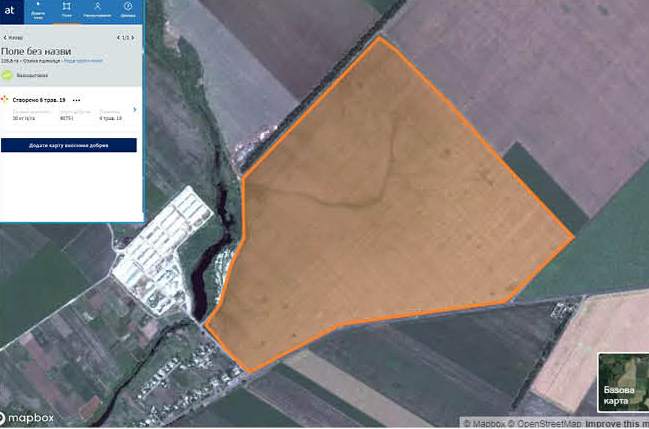Switch base map via Базова карта thumbnail

tap(623, 382)
